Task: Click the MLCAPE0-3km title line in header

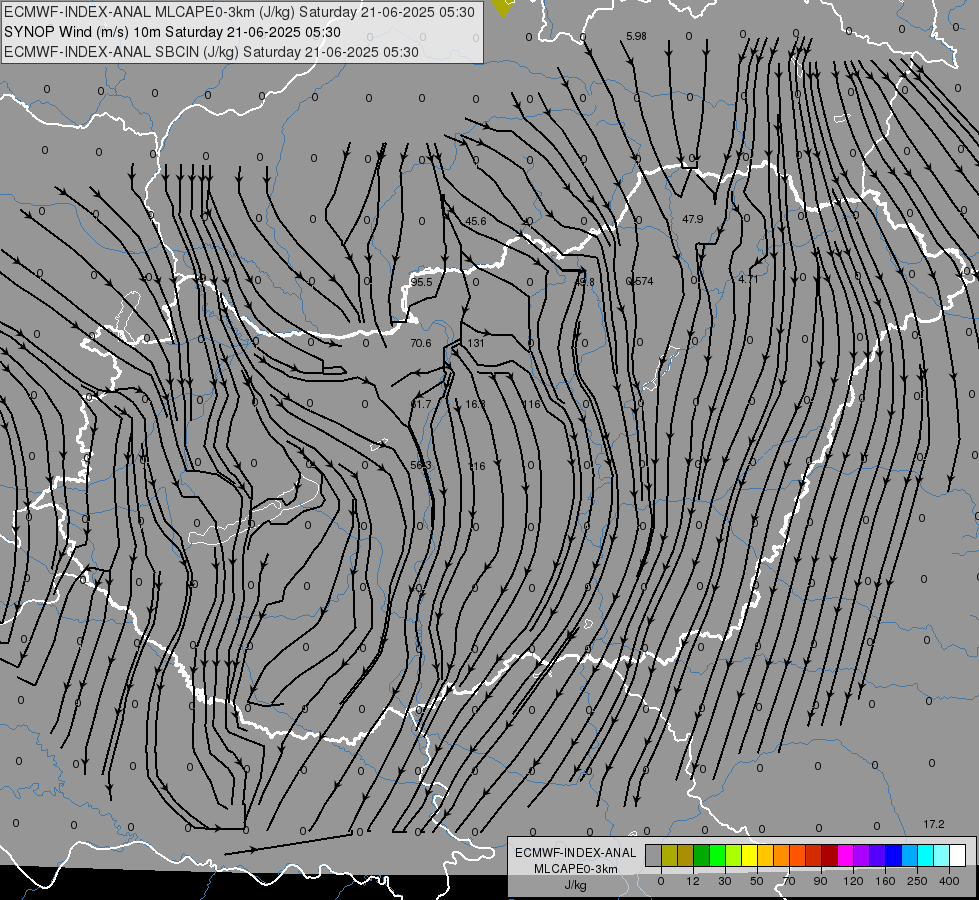Action: point(239,12)
